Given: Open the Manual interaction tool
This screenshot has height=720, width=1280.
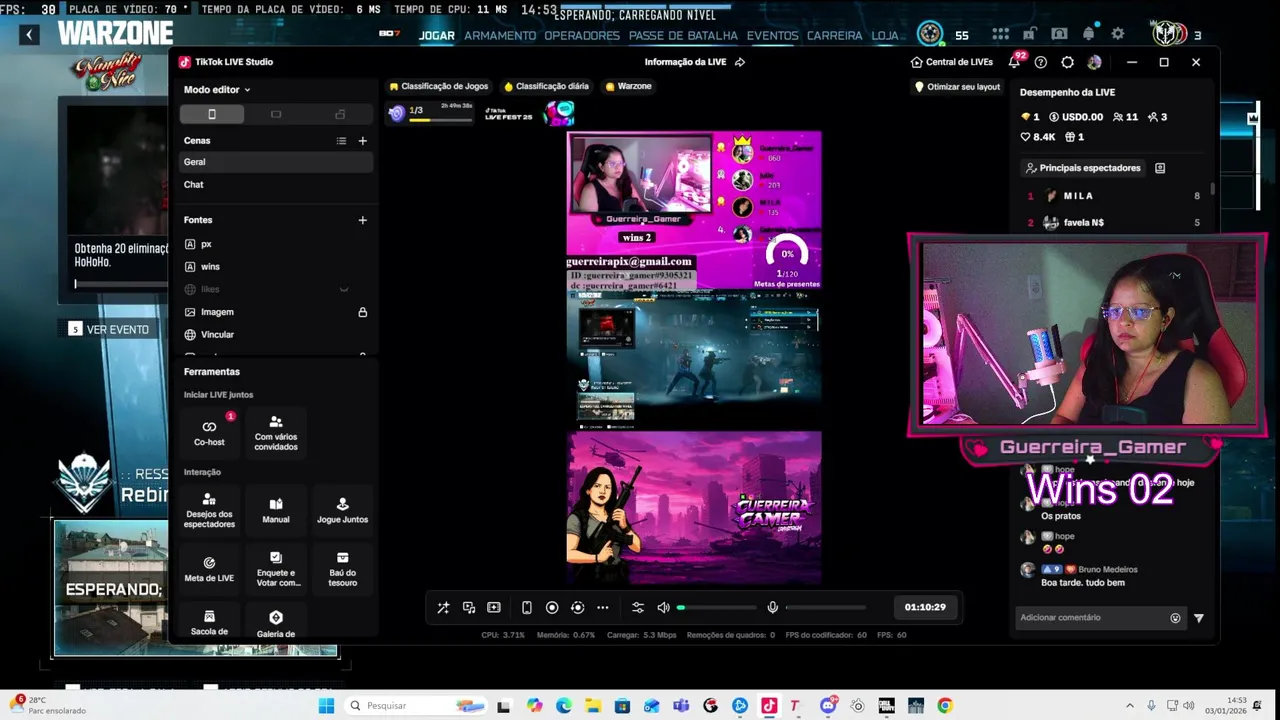Looking at the screenshot, I should click(x=276, y=510).
